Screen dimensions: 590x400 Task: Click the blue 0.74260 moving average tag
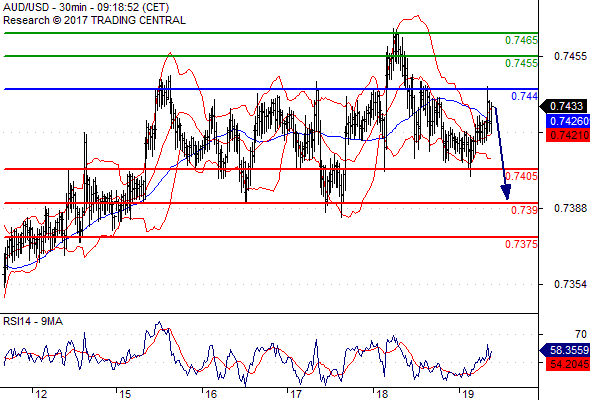[568, 121]
